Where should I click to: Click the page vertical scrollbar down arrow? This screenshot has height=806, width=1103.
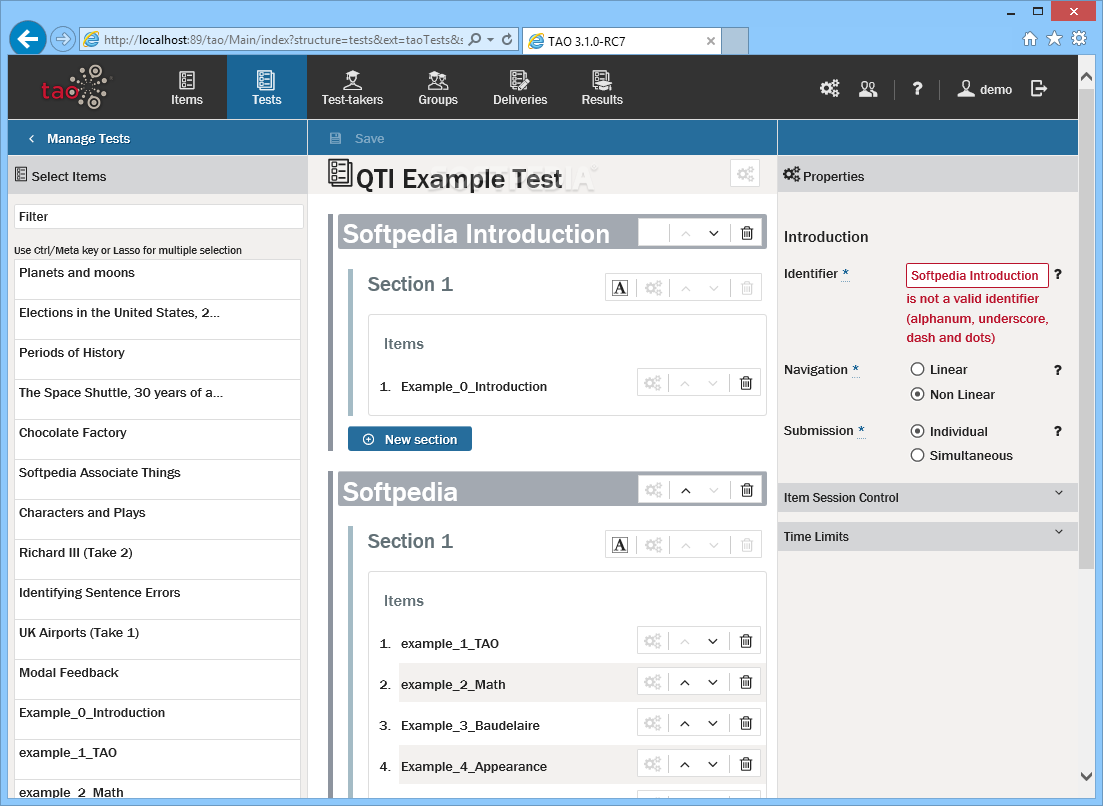pyautogui.click(x=1086, y=776)
